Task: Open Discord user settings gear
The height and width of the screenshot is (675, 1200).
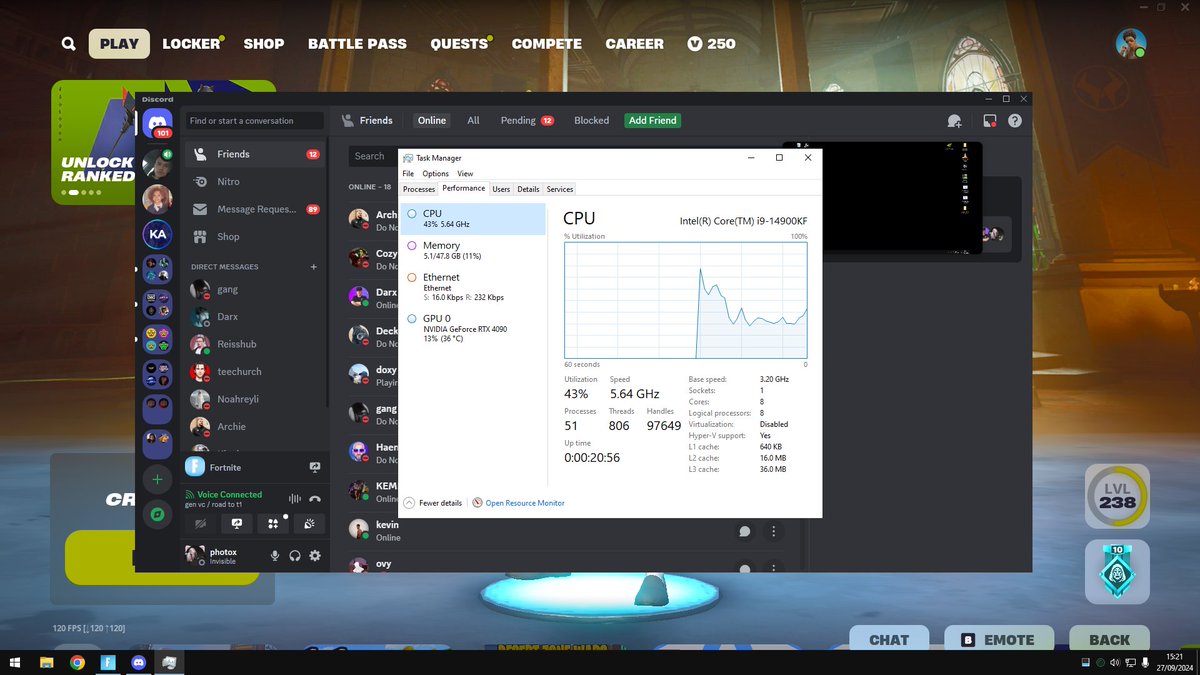Action: 315,555
